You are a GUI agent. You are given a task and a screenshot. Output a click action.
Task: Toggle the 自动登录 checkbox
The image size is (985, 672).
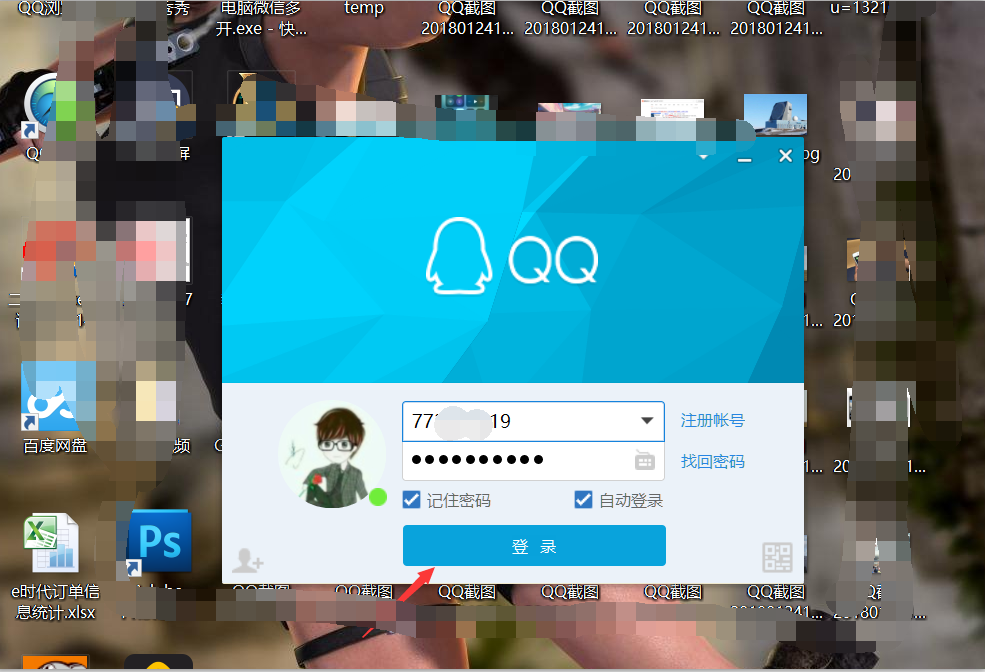pos(583,500)
